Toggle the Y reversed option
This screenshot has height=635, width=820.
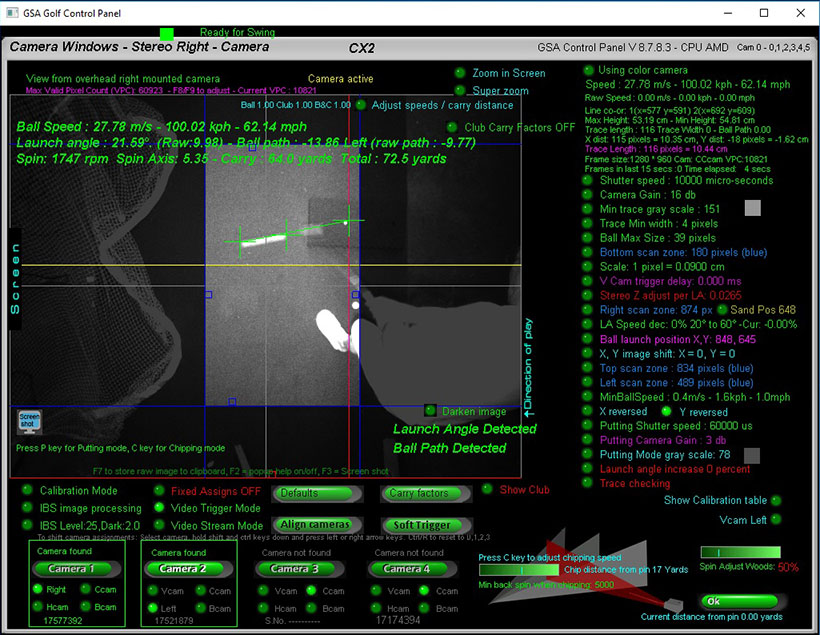[x=666, y=411]
